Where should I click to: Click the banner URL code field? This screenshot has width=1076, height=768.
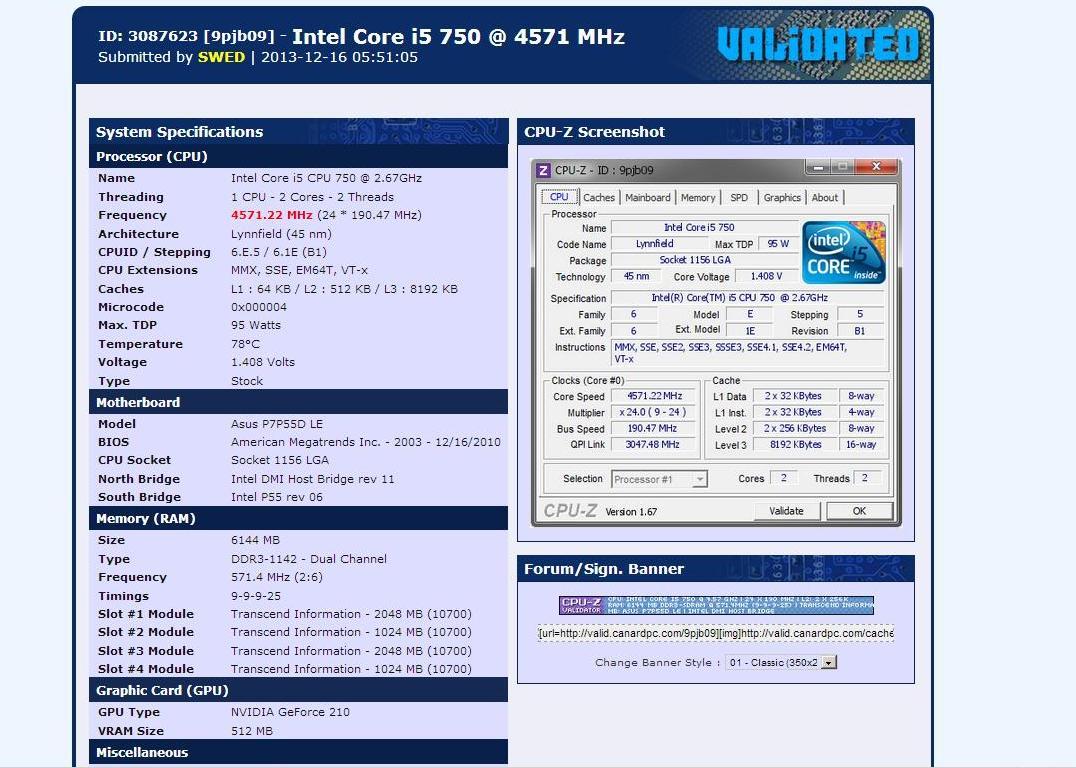(716, 633)
